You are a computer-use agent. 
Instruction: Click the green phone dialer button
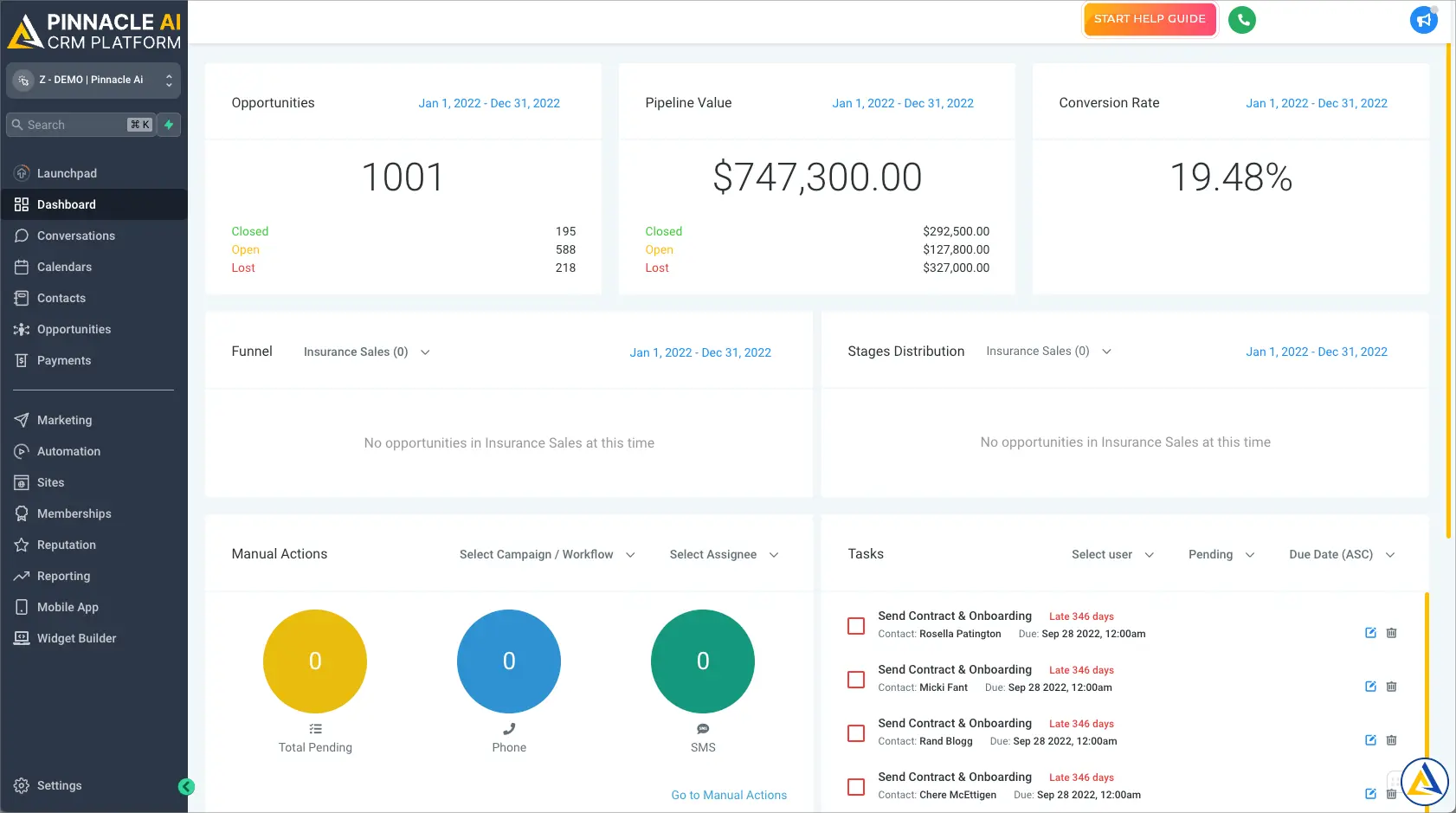1242,19
